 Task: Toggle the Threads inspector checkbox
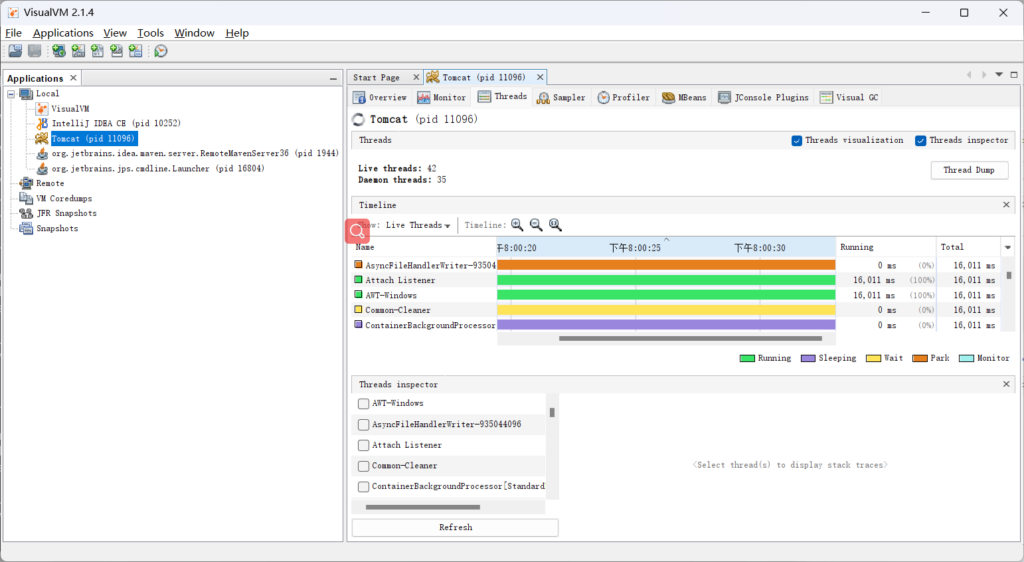(x=921, y=140)
